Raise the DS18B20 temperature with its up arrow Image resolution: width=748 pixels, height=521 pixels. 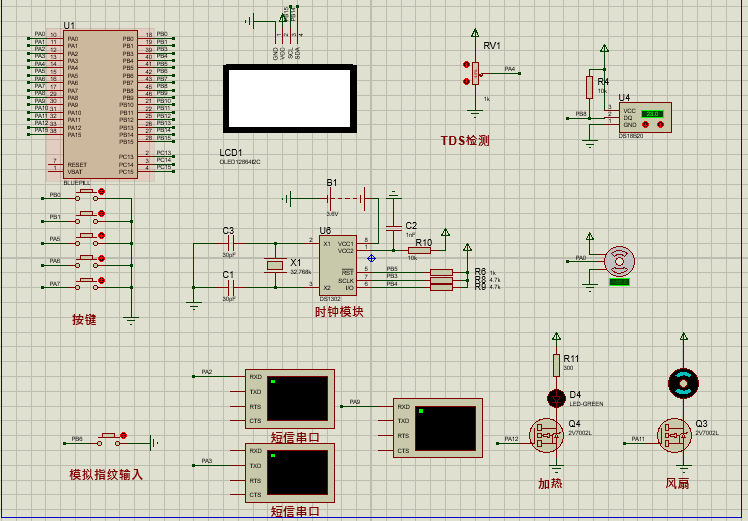tap(660, 124)
